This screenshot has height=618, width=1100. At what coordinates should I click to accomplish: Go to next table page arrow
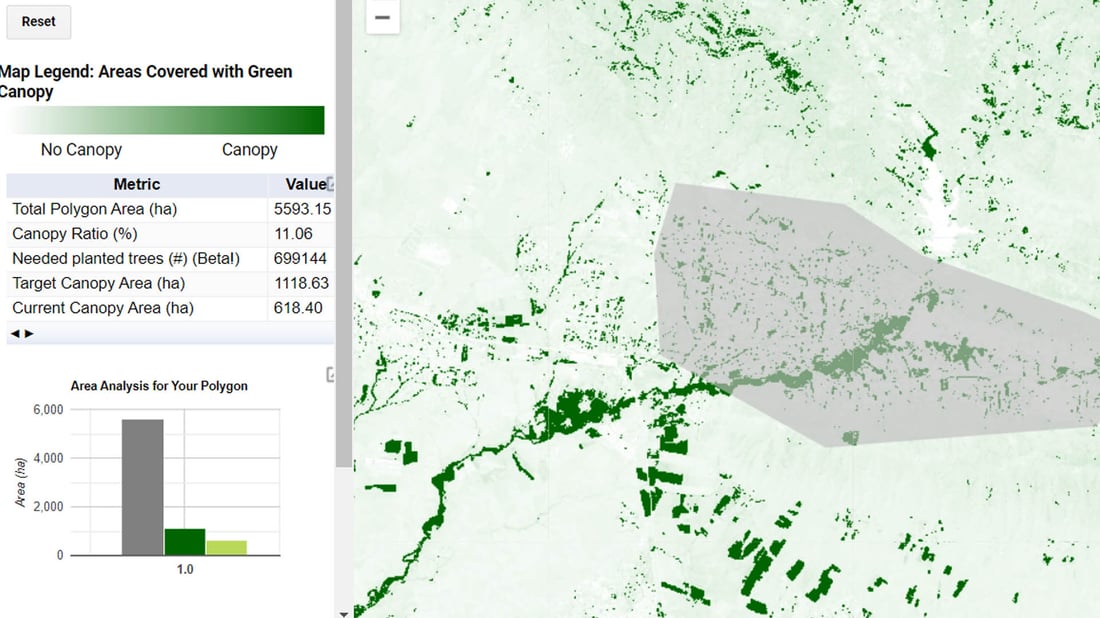pyautogui.click(x=29, y=333)
